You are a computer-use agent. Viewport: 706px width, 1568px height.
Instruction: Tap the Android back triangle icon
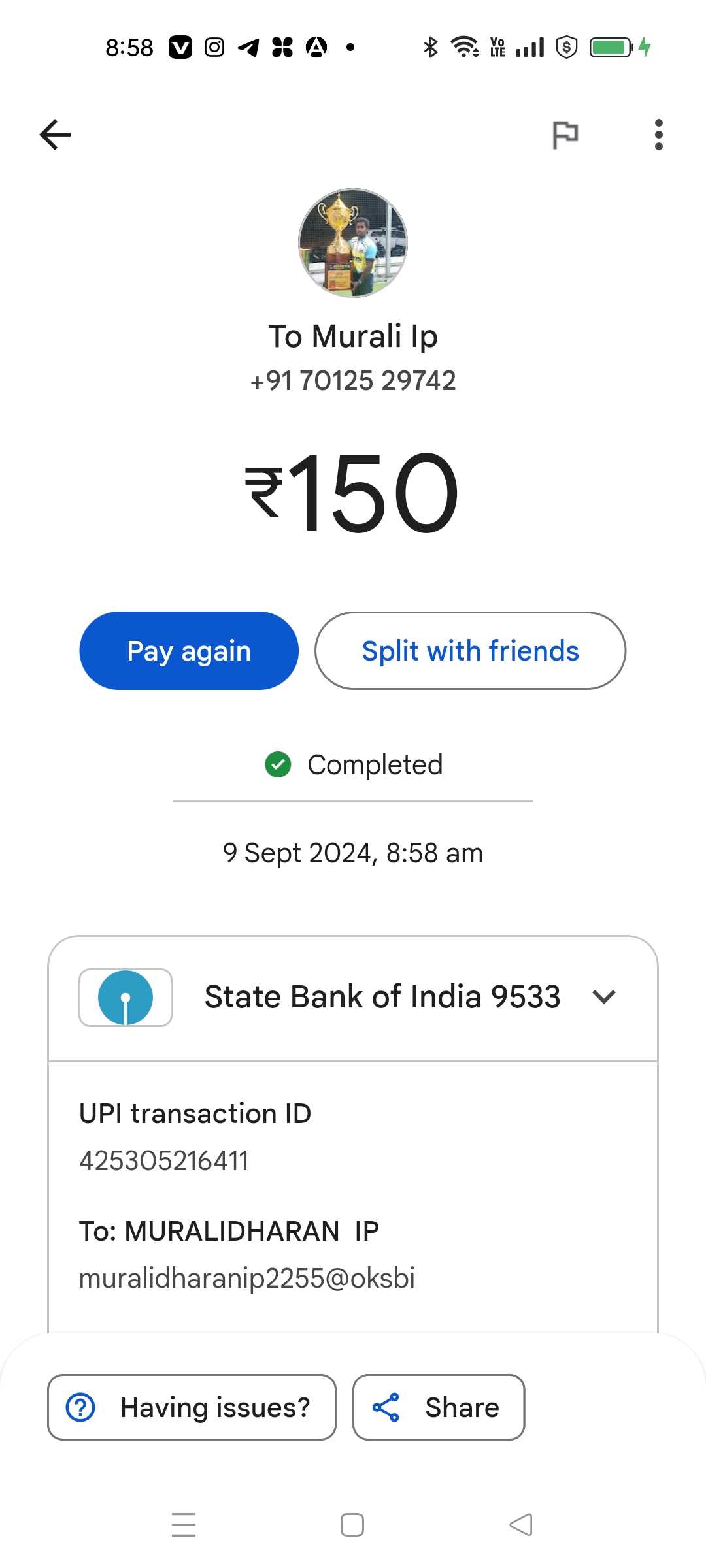[x=521, y=1525]
